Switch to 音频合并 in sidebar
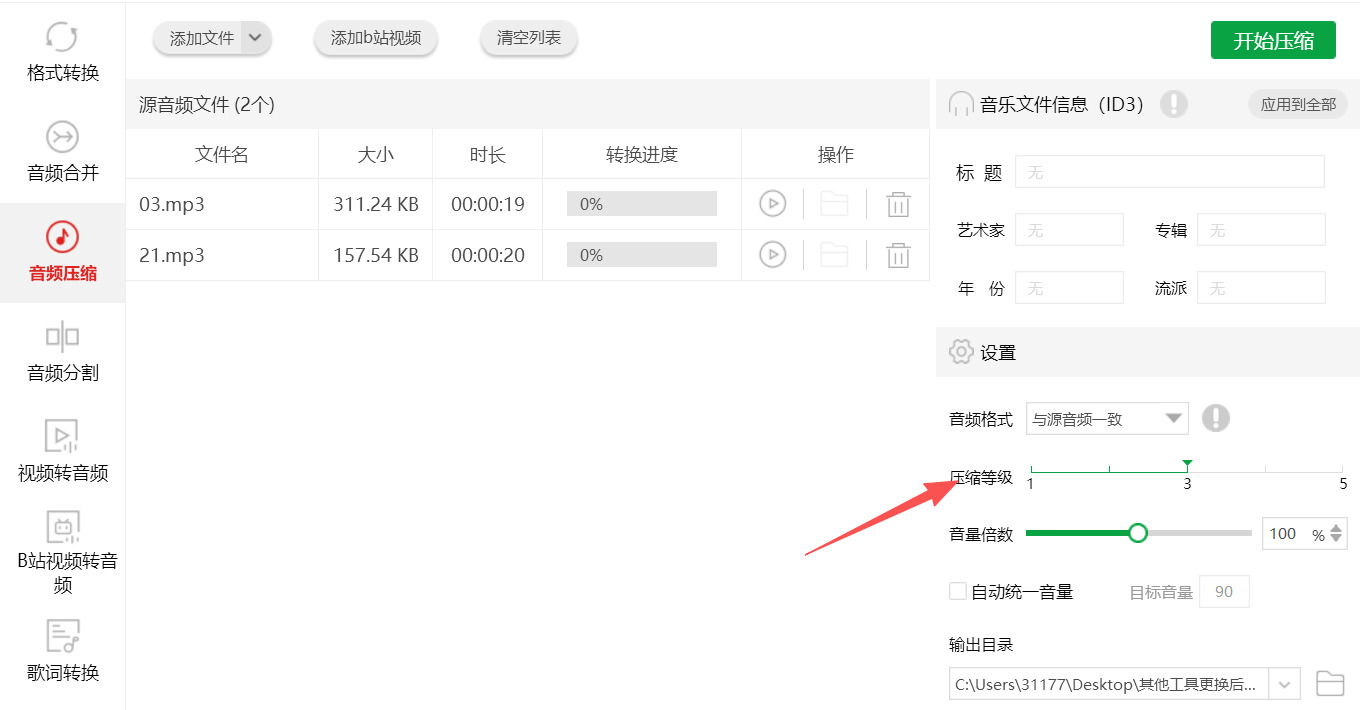This screenshot has width=1360, height=710. 62,152
